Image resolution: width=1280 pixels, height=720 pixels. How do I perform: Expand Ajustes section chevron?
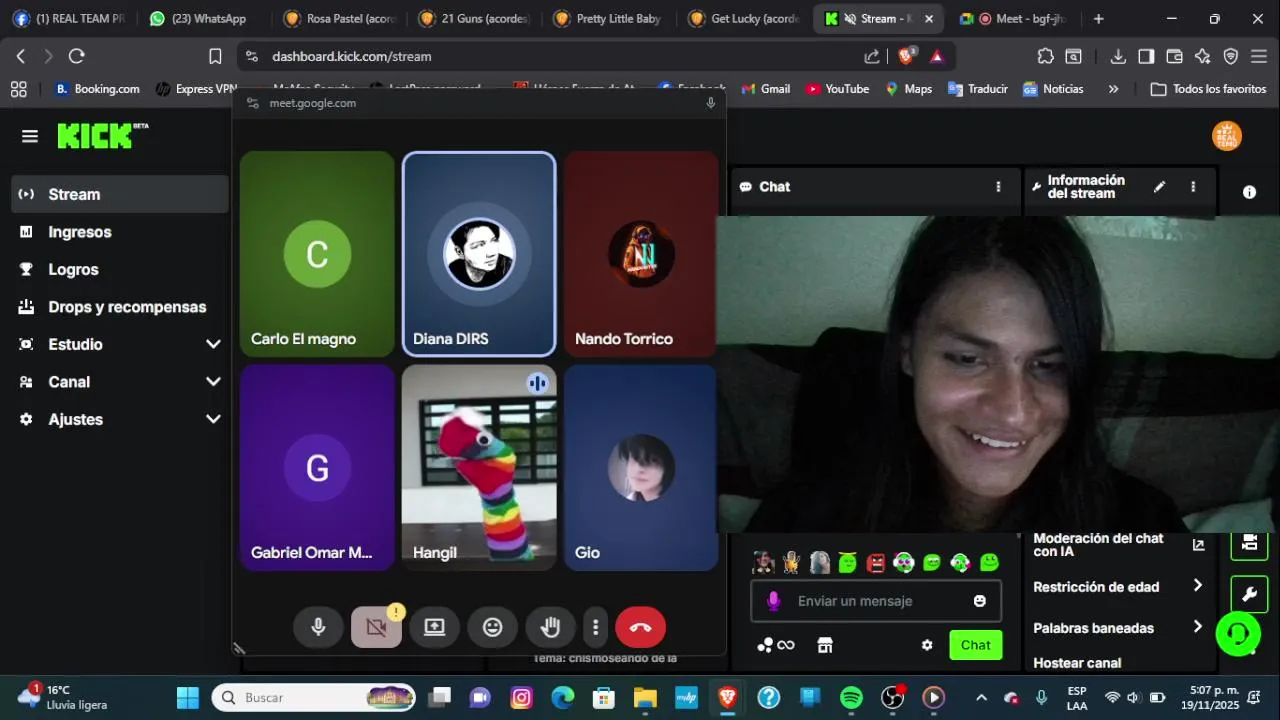click(213, 419)
